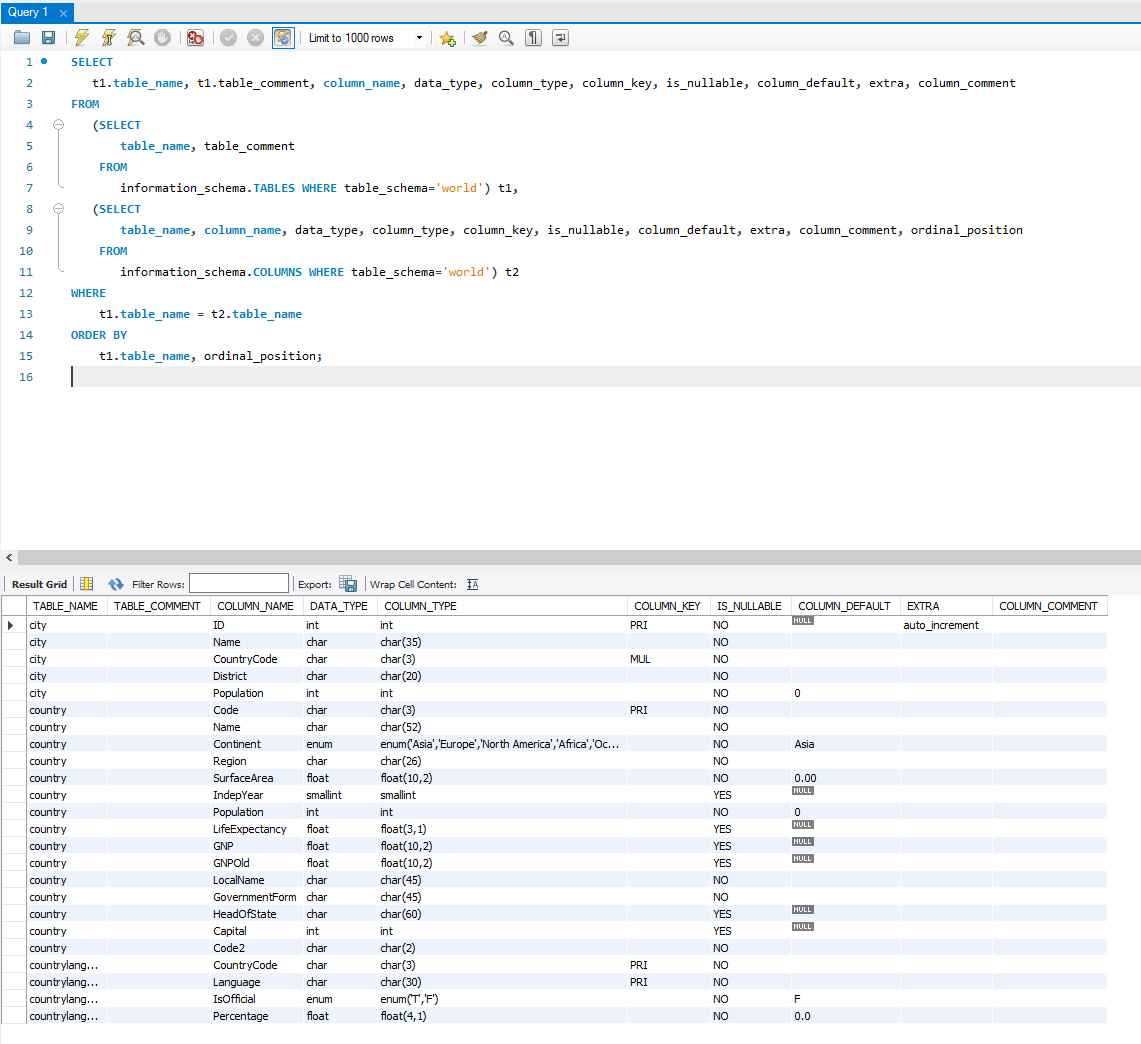Select the char(60) cell
The height and width of the screenshot is (1044, 1141).
501,914
